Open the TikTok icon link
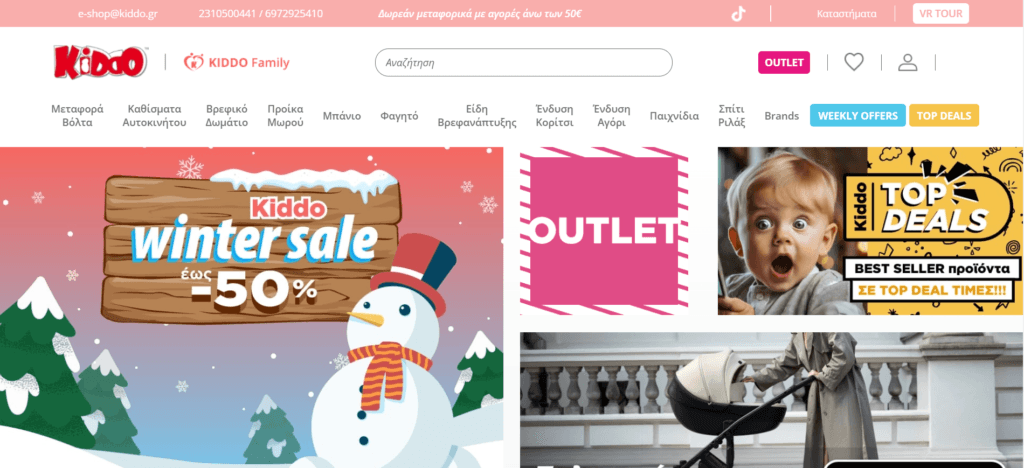Viewport: 1024px width, 468px height. pyautogui.click(x=738, y=14)
